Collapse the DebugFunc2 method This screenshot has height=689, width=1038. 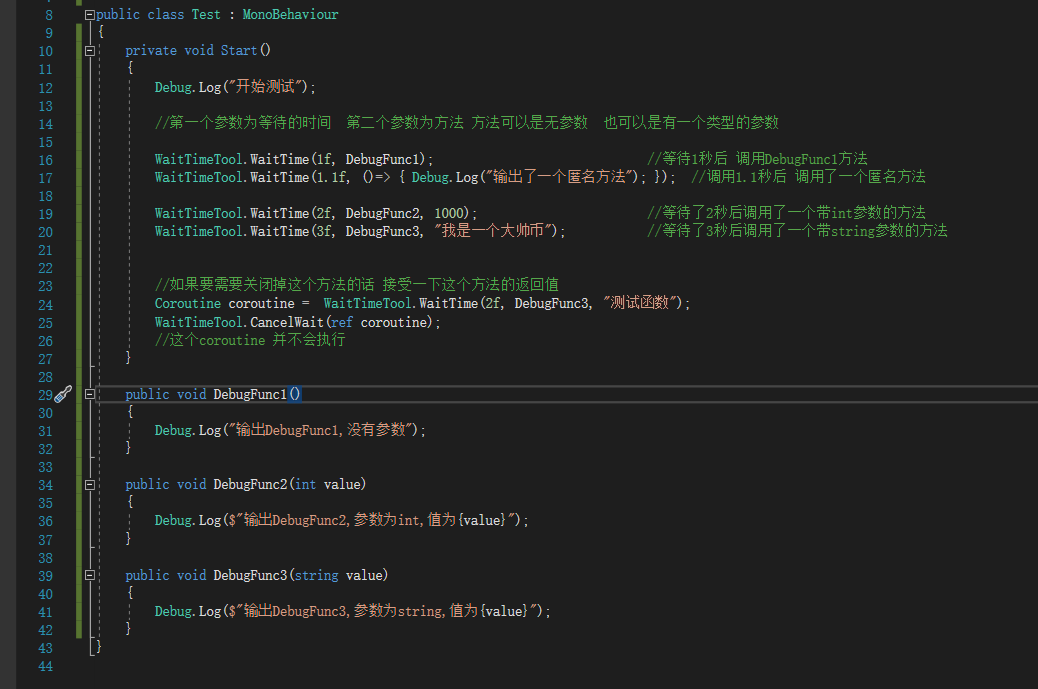point(89,484)
